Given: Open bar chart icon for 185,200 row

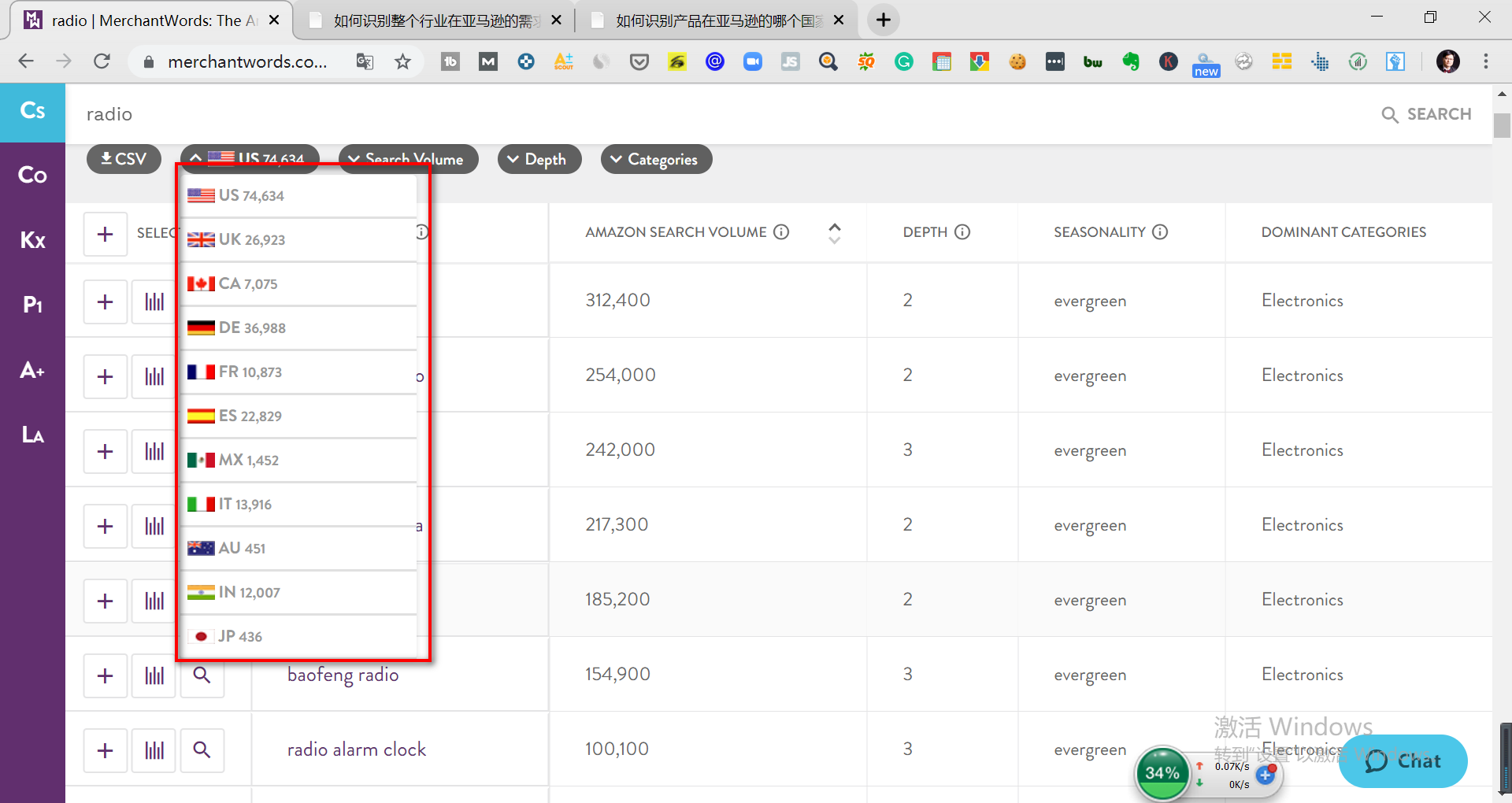Looking at the screenshot, I should point(154,601).
